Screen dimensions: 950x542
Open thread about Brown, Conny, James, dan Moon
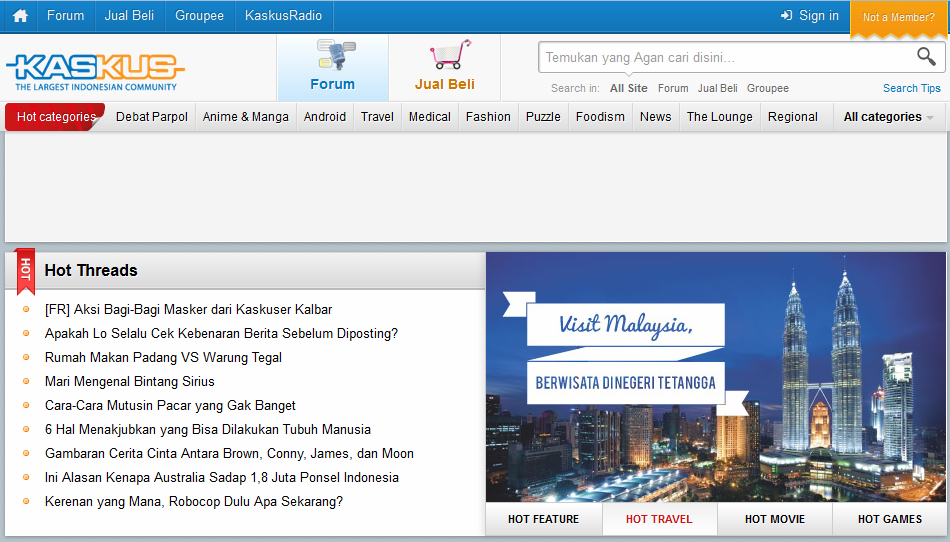229,454
